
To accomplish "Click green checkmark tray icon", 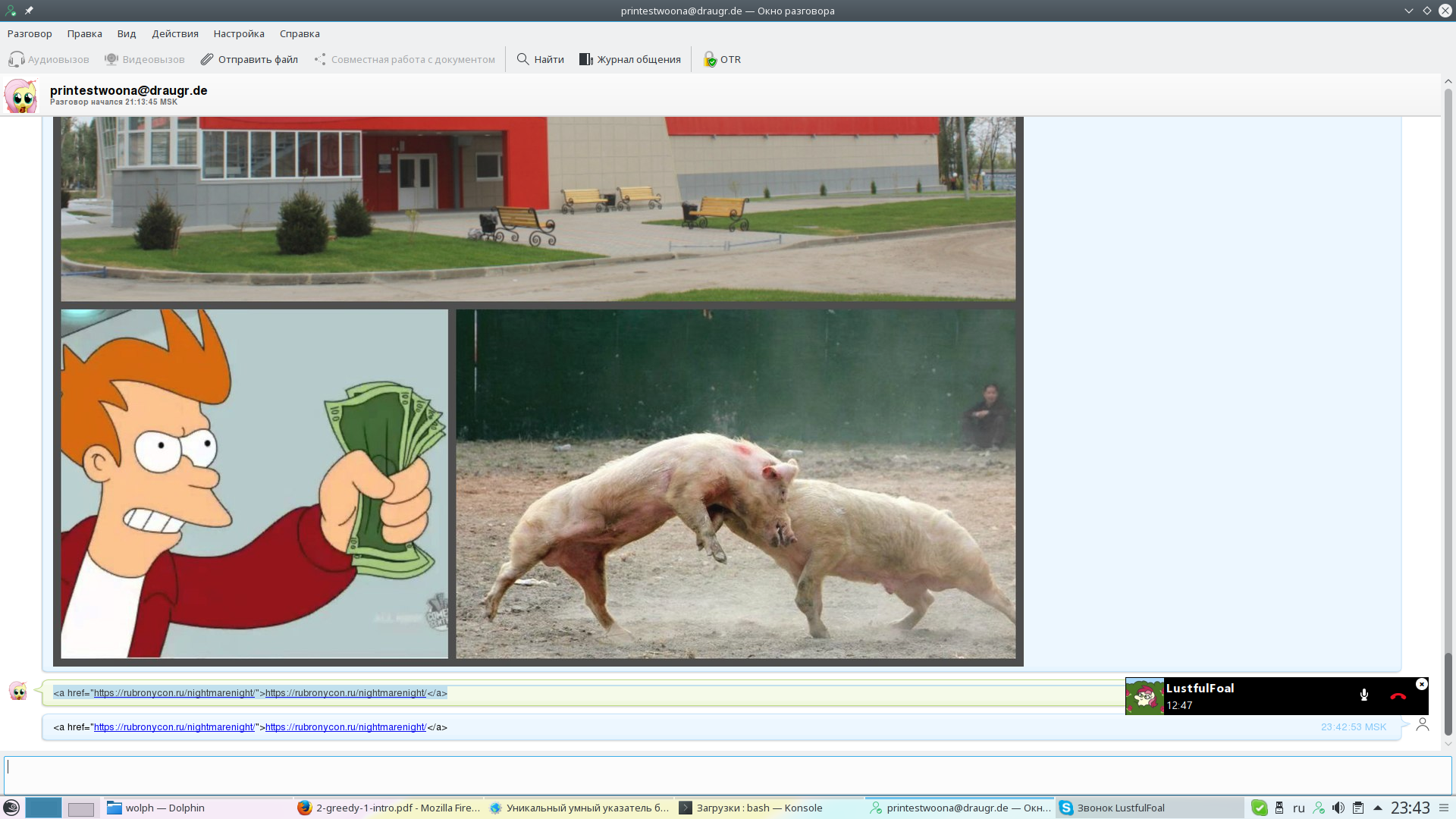I will 1260,808.
